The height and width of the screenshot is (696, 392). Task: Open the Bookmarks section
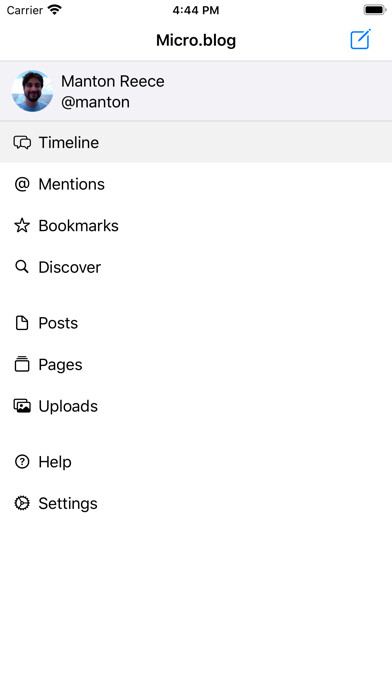coord(196,225)
